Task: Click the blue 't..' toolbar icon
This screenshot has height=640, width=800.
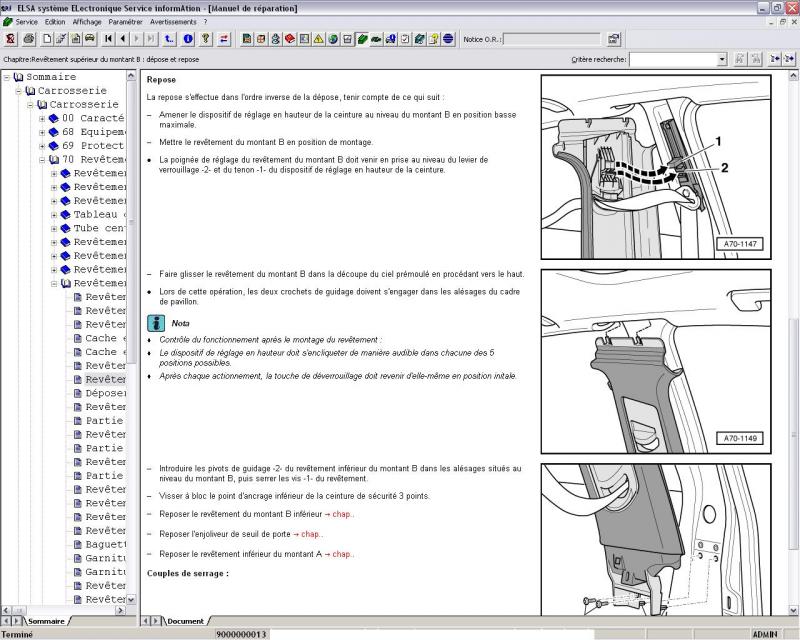Action: tap(169, 39)
